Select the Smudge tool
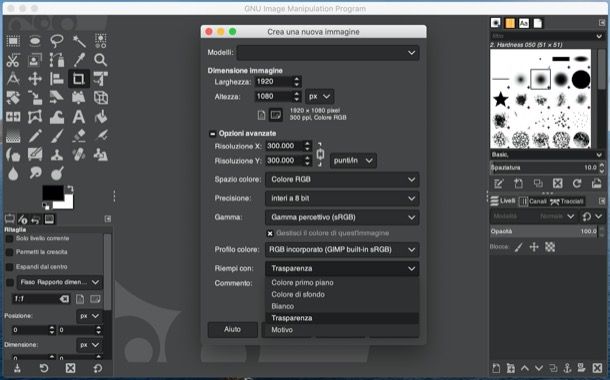Screen dimensions: 610x380 35,173
